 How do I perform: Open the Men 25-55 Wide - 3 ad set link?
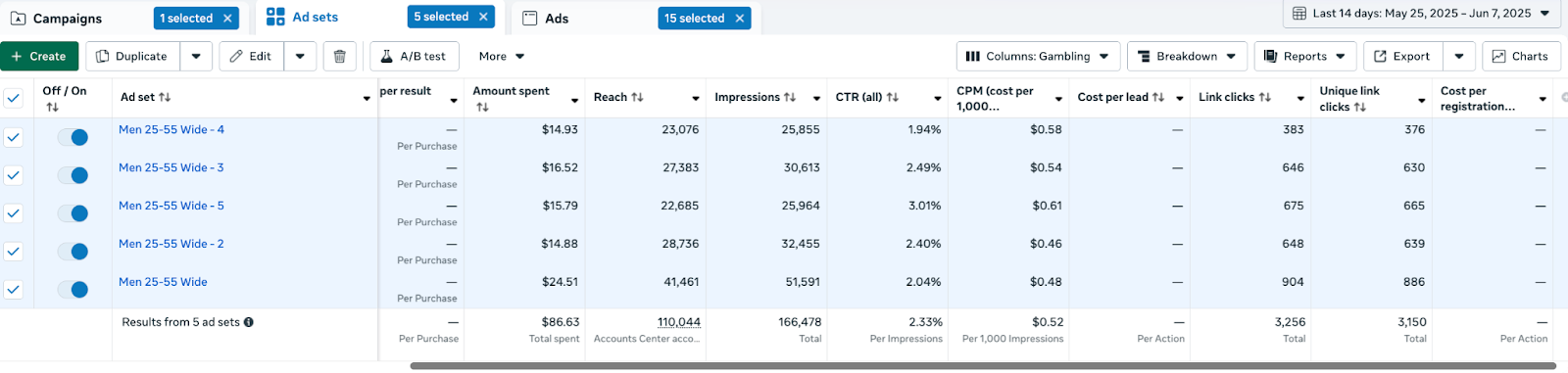tap(171, 167)
